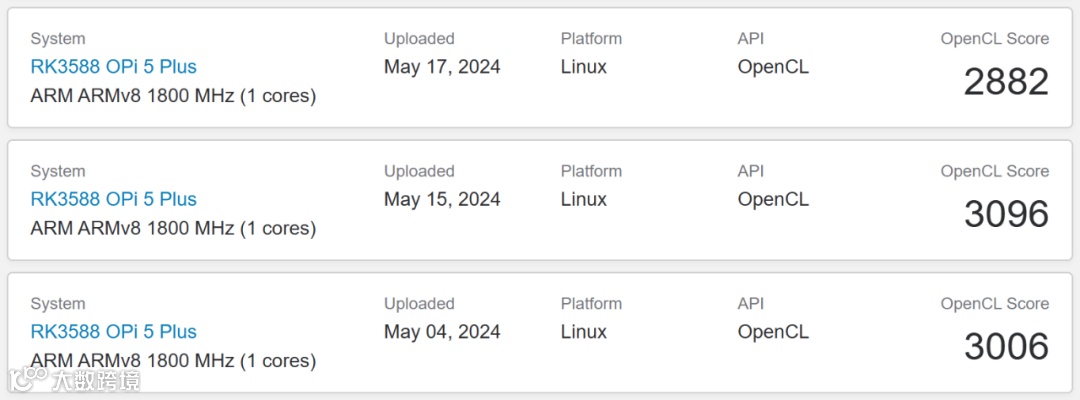Click Linux platform in the May 17 result

[584, 67]
